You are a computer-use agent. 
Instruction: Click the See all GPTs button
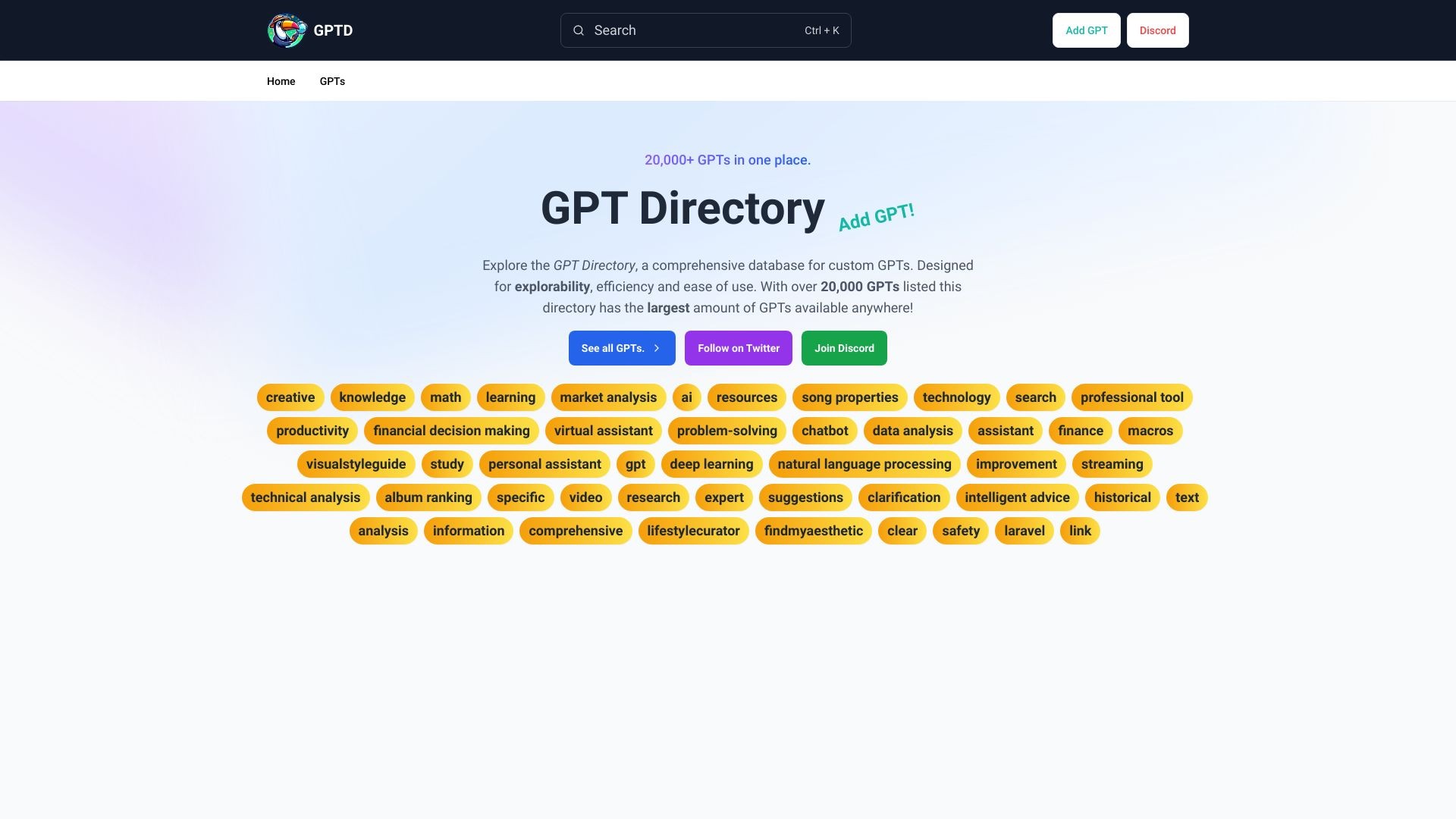[616, 348]
